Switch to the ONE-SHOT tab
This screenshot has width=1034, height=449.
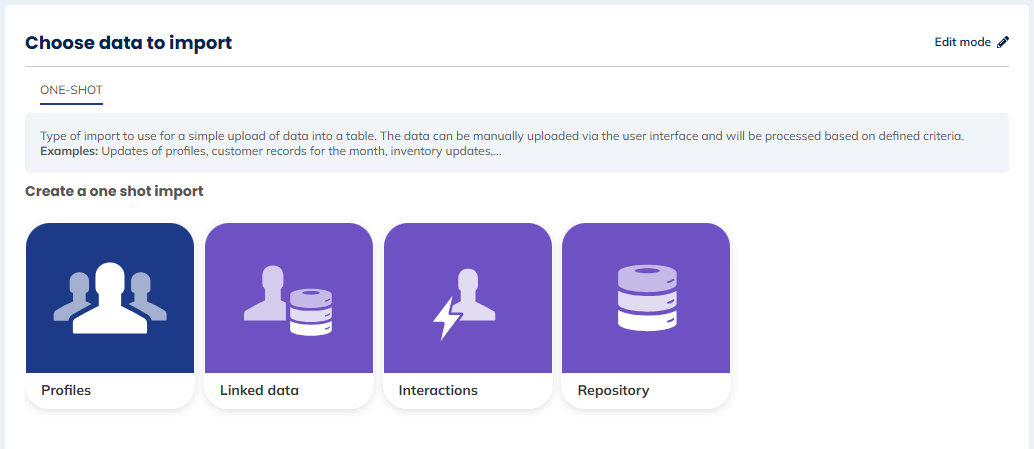pos(71,90)
